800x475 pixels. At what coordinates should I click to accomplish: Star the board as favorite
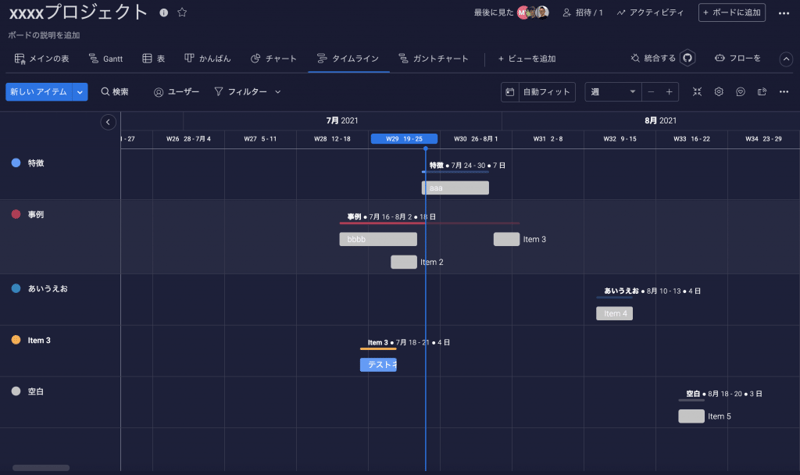[x=182, y=13]
